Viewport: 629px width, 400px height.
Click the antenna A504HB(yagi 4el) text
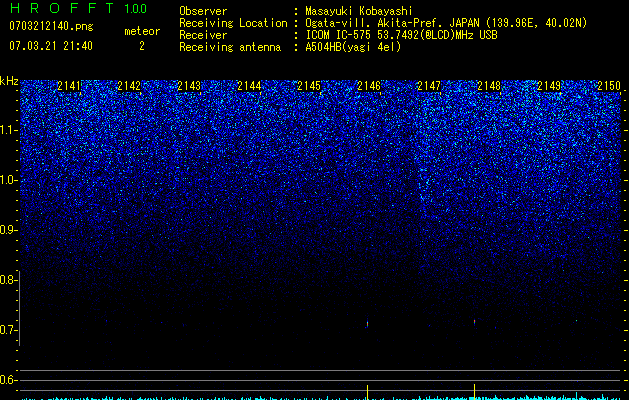point(353,47)
